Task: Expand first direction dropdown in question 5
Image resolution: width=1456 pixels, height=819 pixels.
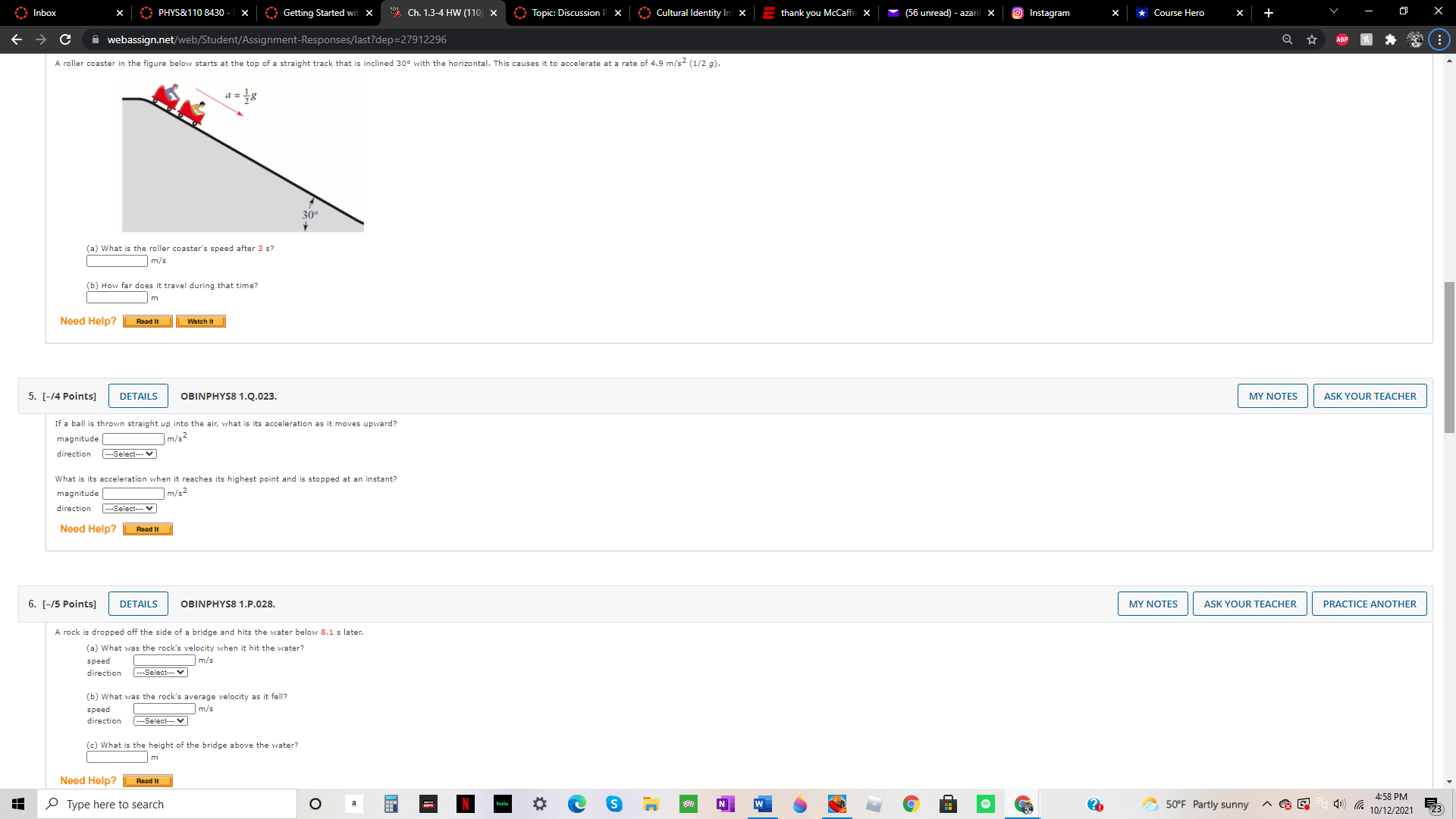Action: point(130,454)
